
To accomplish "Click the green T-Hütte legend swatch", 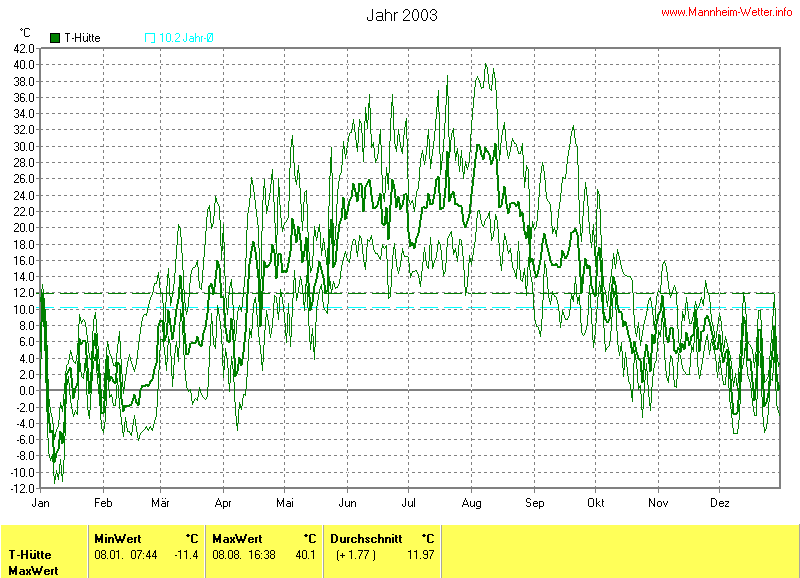I will (x=54, y=38).
